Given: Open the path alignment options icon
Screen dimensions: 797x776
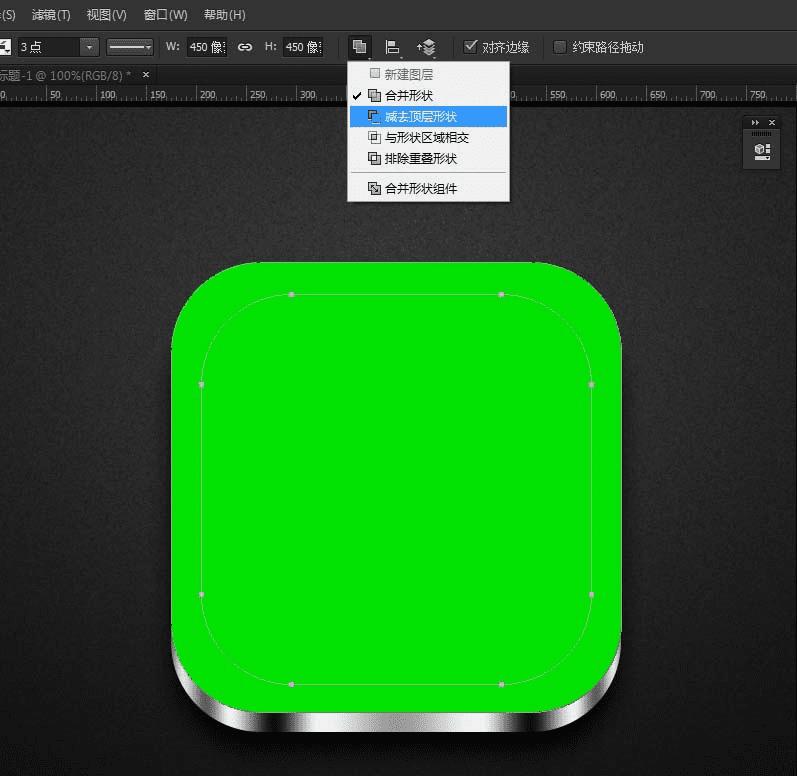Looking at the screenshot, I should pos(392,47).
